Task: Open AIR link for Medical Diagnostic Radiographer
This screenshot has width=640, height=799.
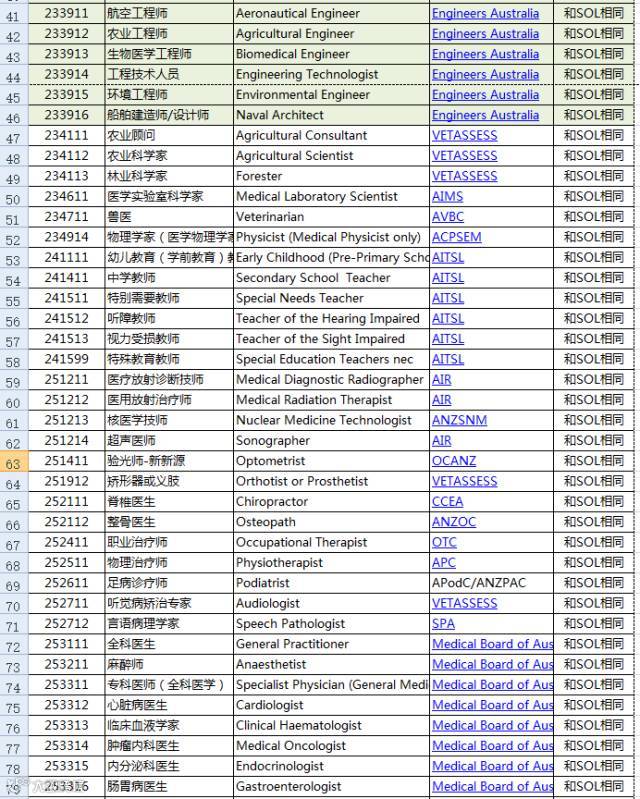Action: tap(441, 380)
